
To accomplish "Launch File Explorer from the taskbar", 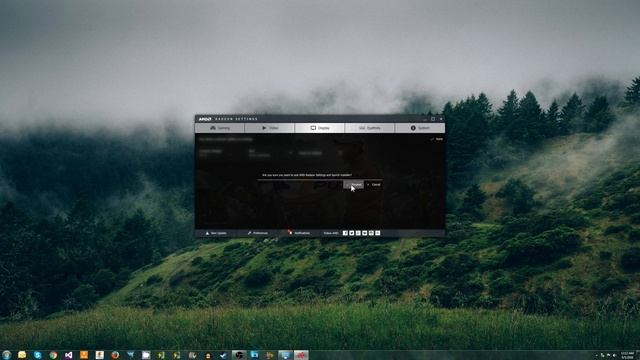I will coord(22,355).
